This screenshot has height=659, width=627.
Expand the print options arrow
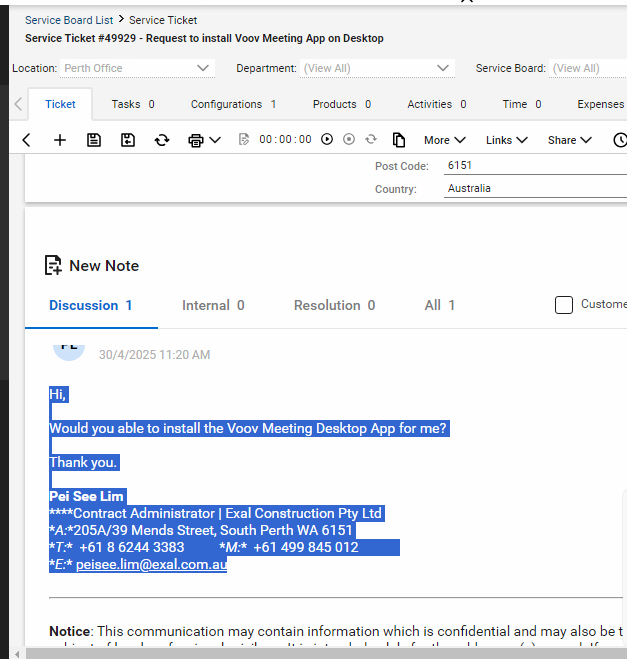[x=215, y=140]
